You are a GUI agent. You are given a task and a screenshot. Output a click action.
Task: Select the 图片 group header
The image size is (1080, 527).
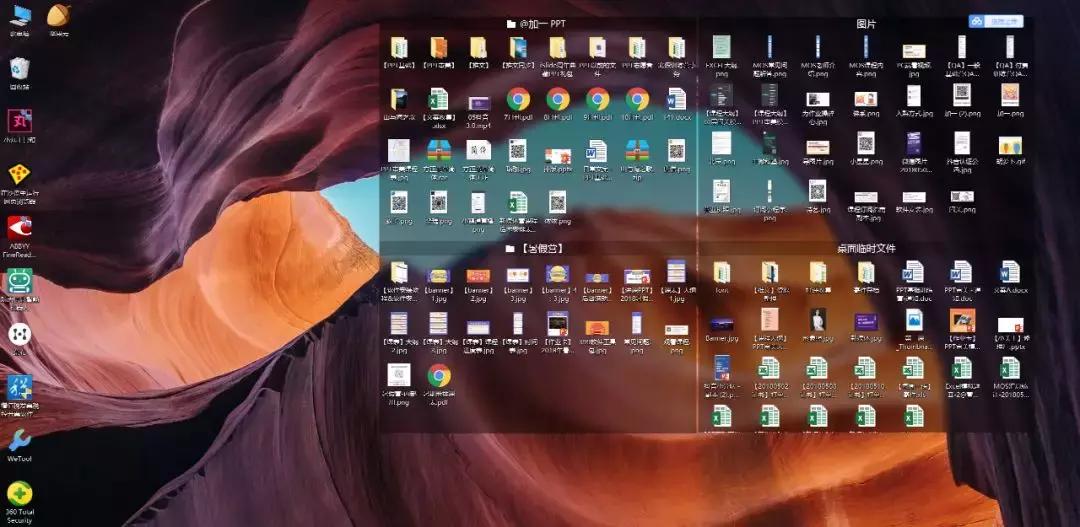[x=866, y=24]
